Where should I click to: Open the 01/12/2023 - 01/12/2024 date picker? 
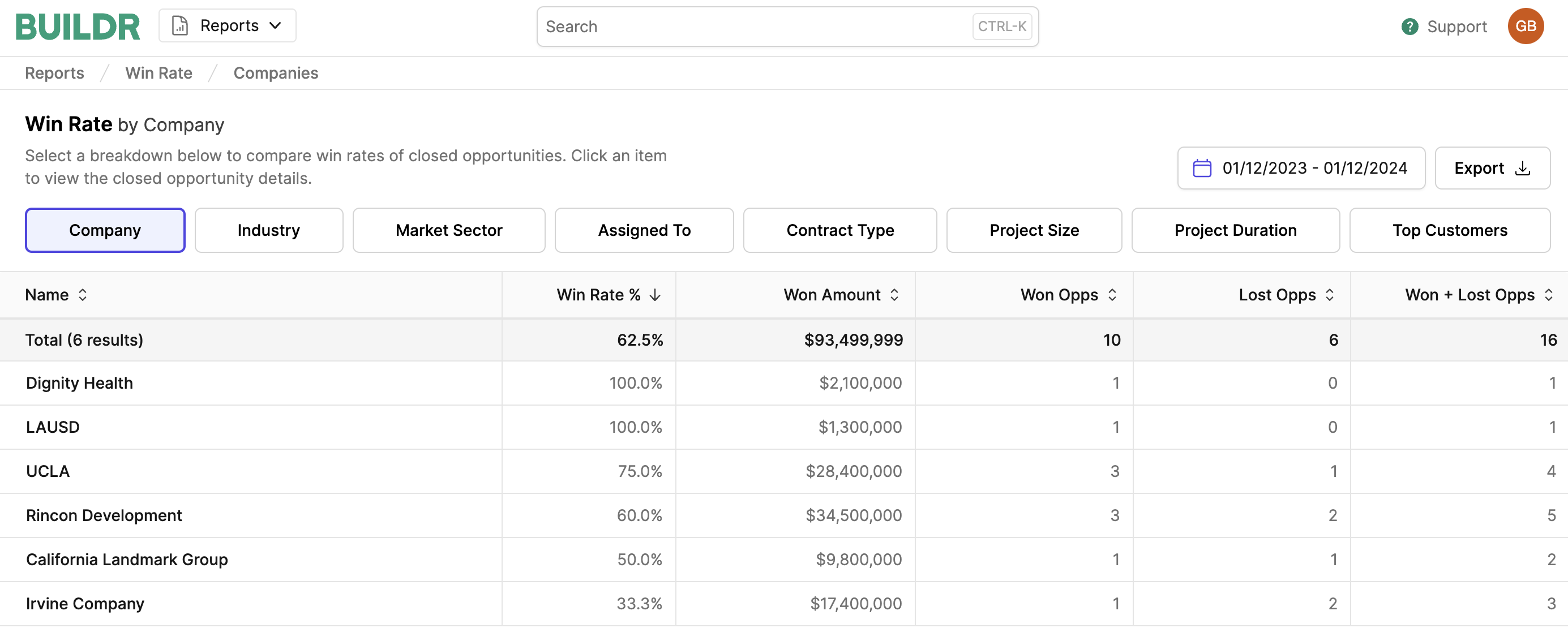(1301, 168)
